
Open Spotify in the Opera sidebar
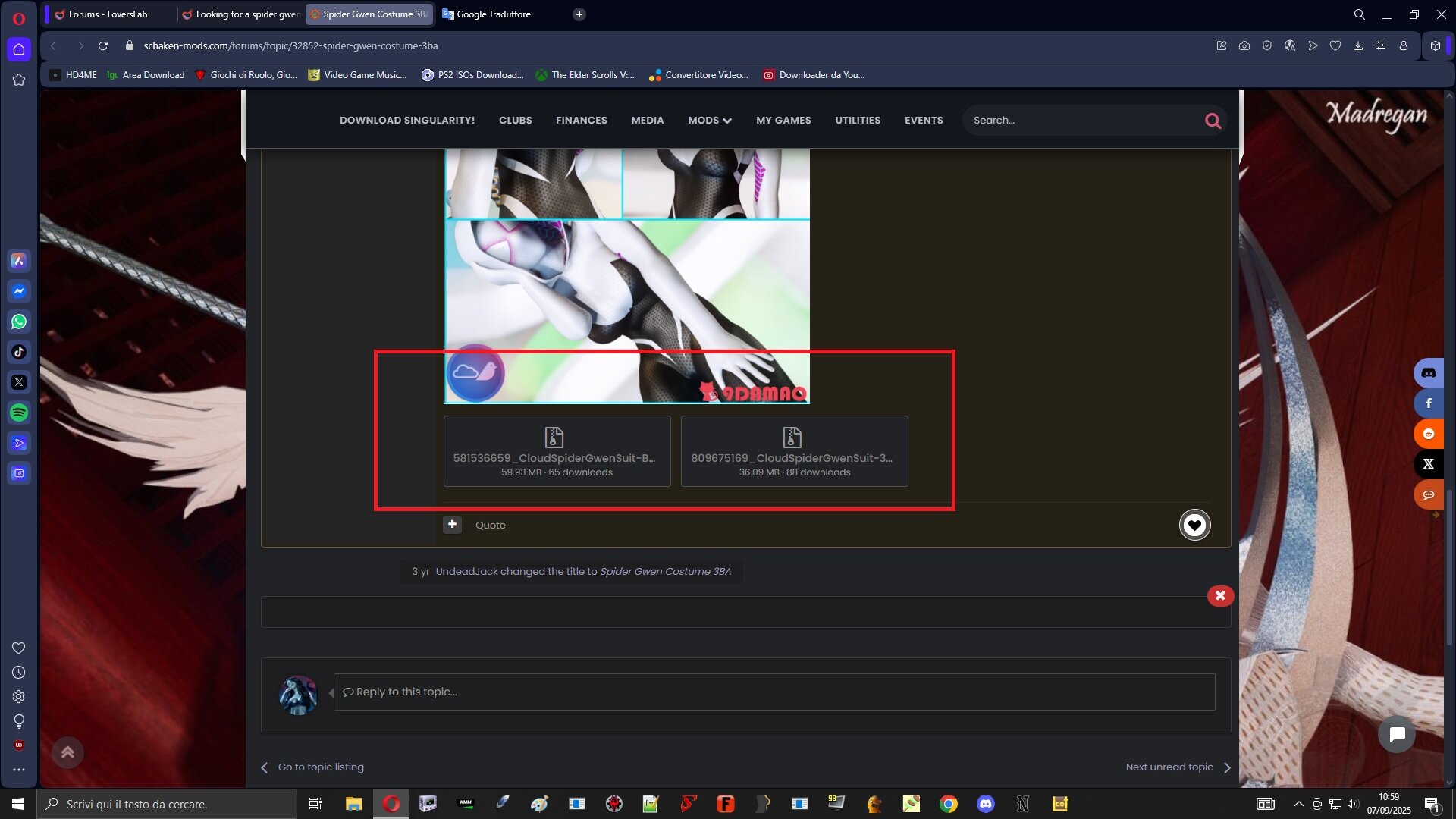19,413
